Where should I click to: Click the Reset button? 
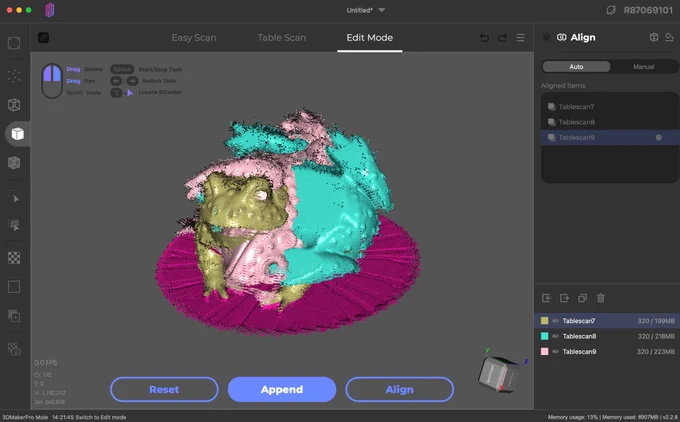click(164, 389)
